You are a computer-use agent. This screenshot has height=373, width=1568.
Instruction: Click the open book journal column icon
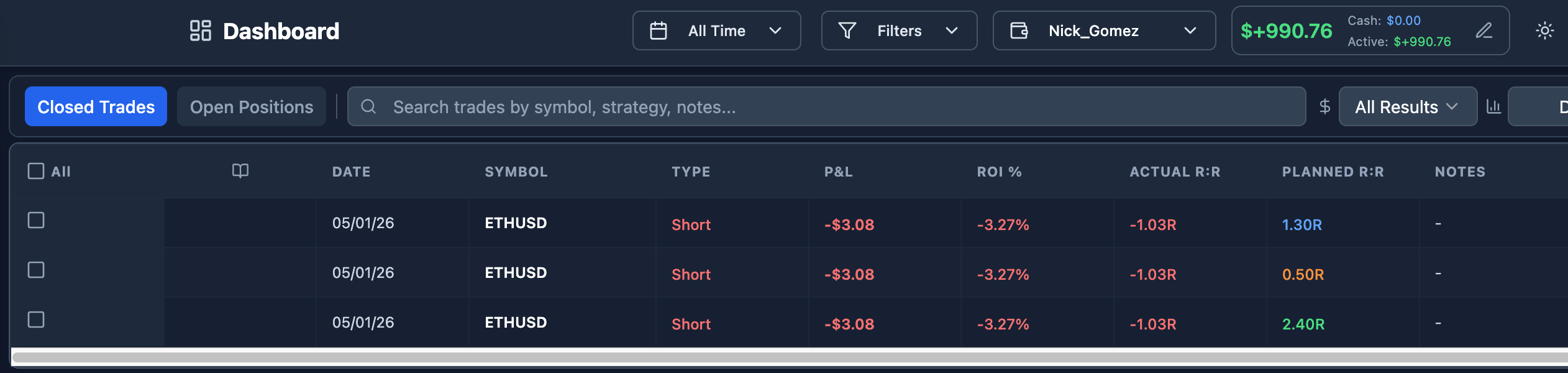click(x=240, y=170)
